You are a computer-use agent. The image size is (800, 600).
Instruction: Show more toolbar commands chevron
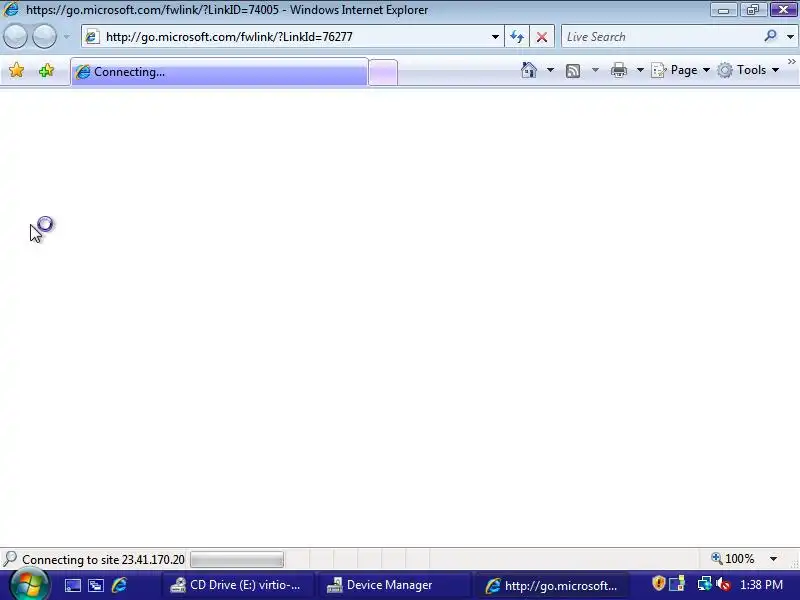tap(792, 62)
